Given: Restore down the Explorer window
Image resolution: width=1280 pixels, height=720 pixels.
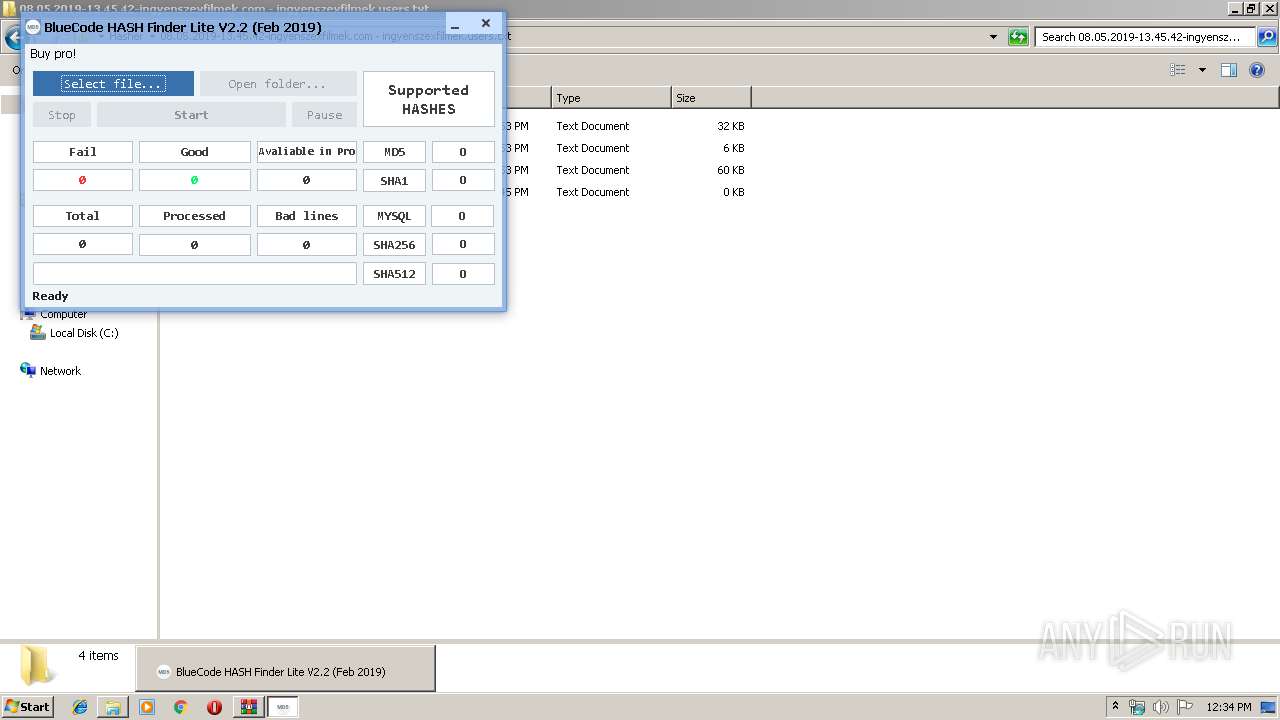Looking at the screenshot, I should 1251,8.
